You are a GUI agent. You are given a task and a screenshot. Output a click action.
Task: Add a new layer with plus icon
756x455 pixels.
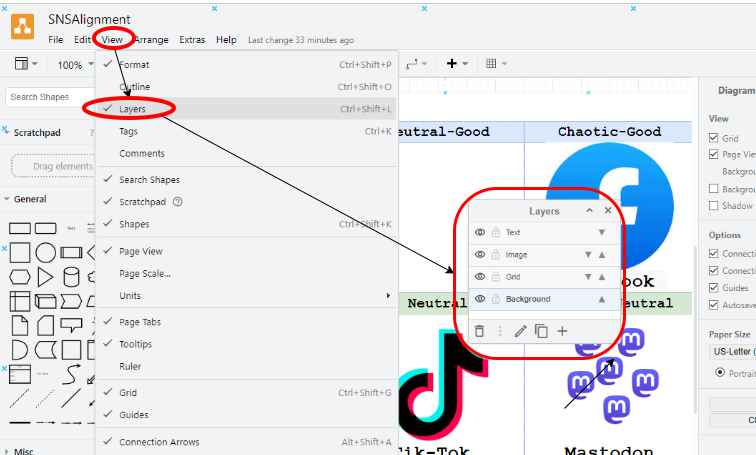(x=562, y=331)
